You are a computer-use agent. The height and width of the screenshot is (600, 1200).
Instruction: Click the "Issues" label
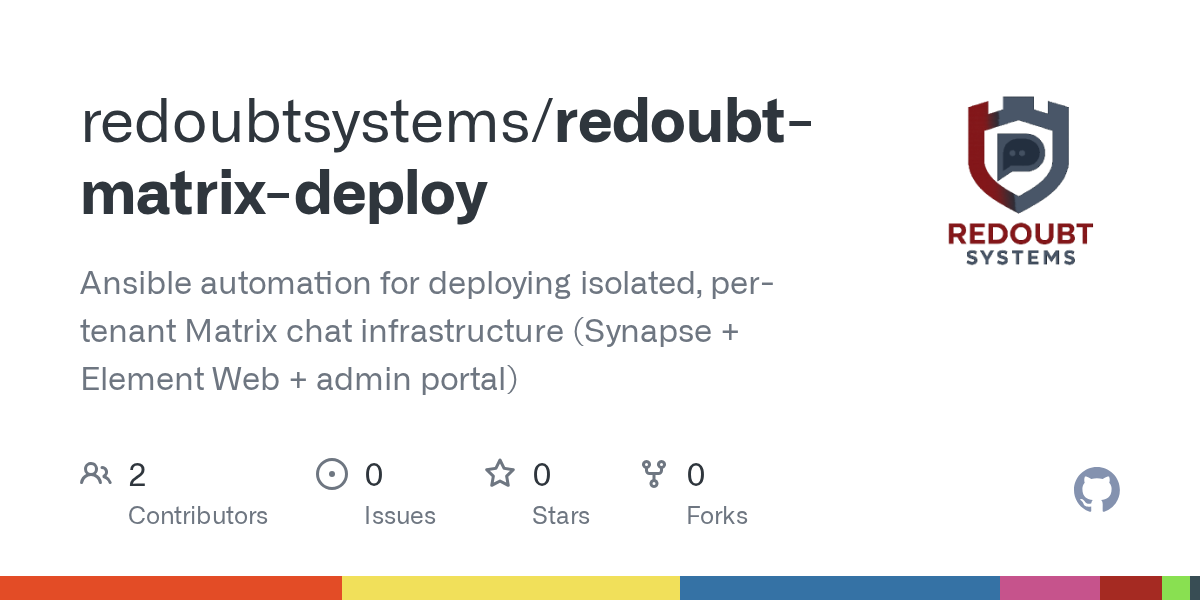click(400, 516)
